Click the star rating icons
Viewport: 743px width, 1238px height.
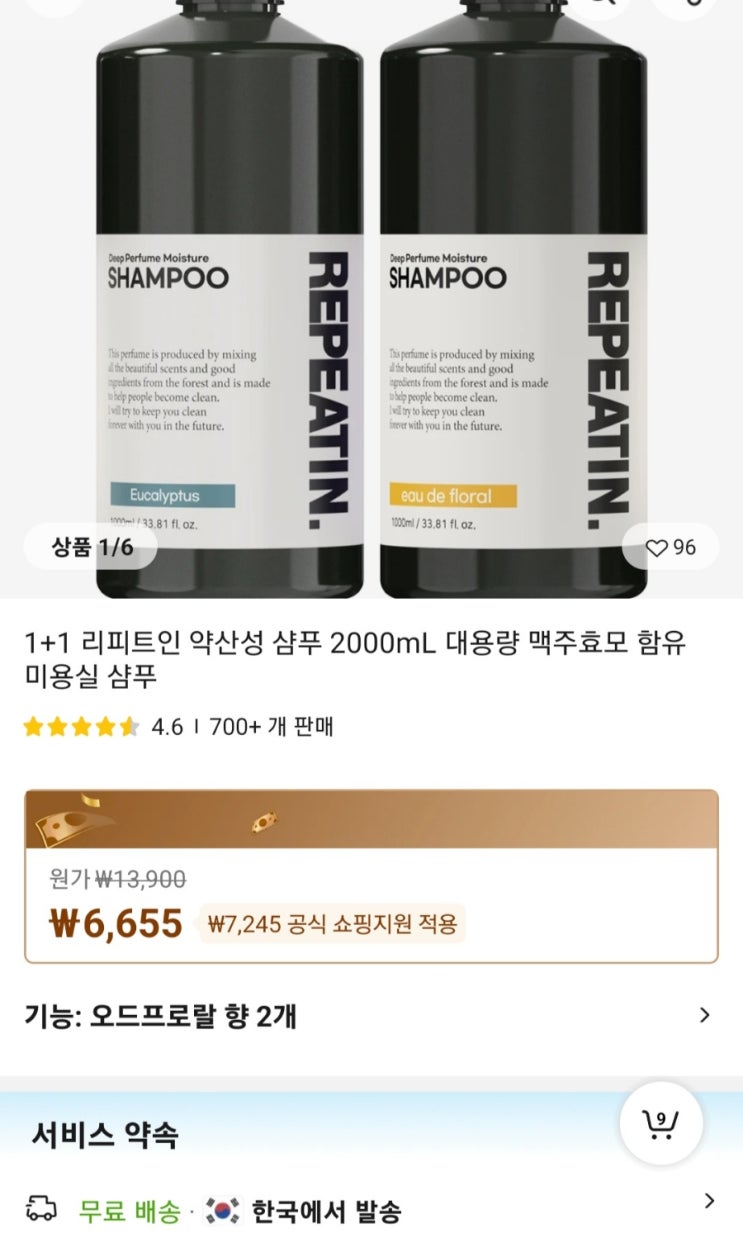click(x=81, y=727)
